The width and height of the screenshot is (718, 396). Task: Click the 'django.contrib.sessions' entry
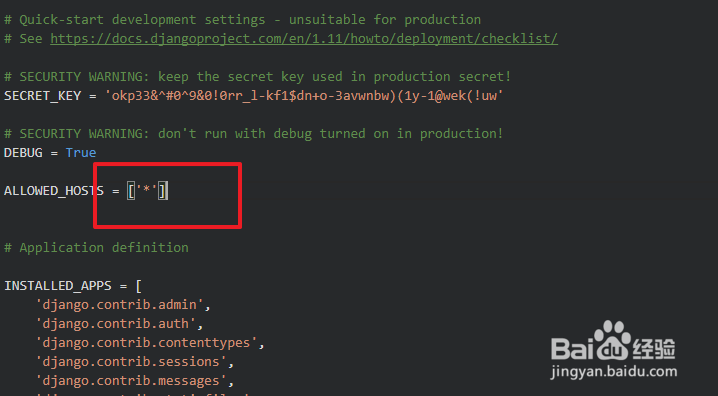pos(131,362)
